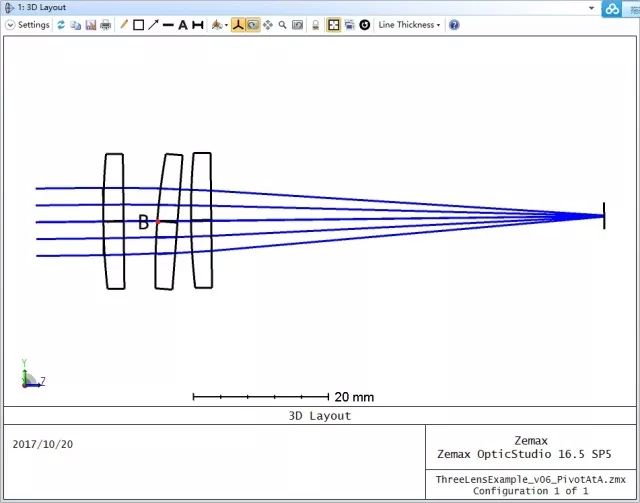Select the rectangle drawing tool
The height and width of the screenshot is (503, 640).
pos(139,25)
